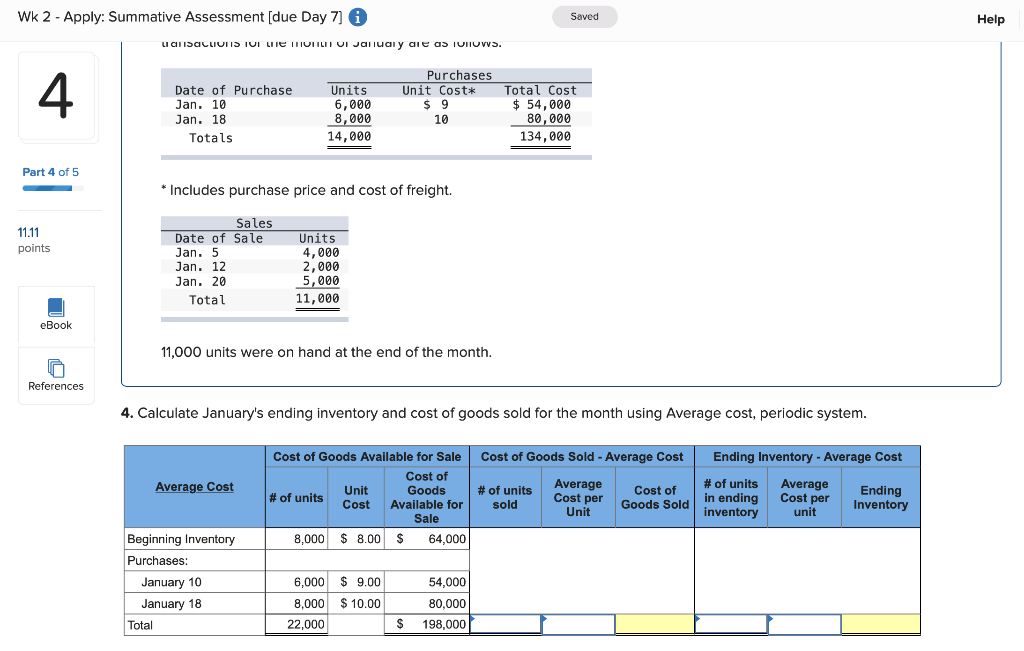Click the Help link

(x=990, y=19)
